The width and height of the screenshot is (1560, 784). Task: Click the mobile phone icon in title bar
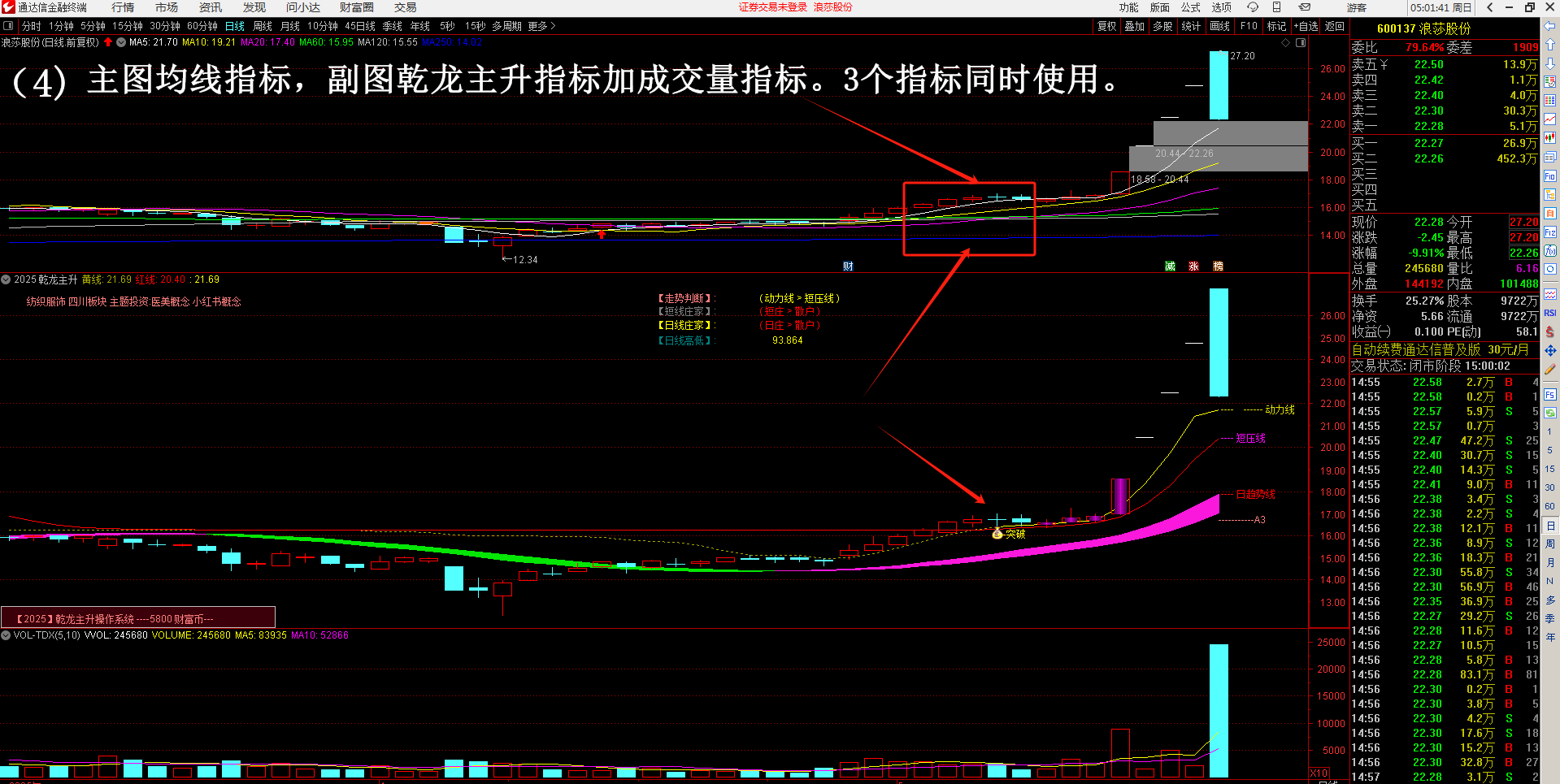click(x=1277, y=7)
